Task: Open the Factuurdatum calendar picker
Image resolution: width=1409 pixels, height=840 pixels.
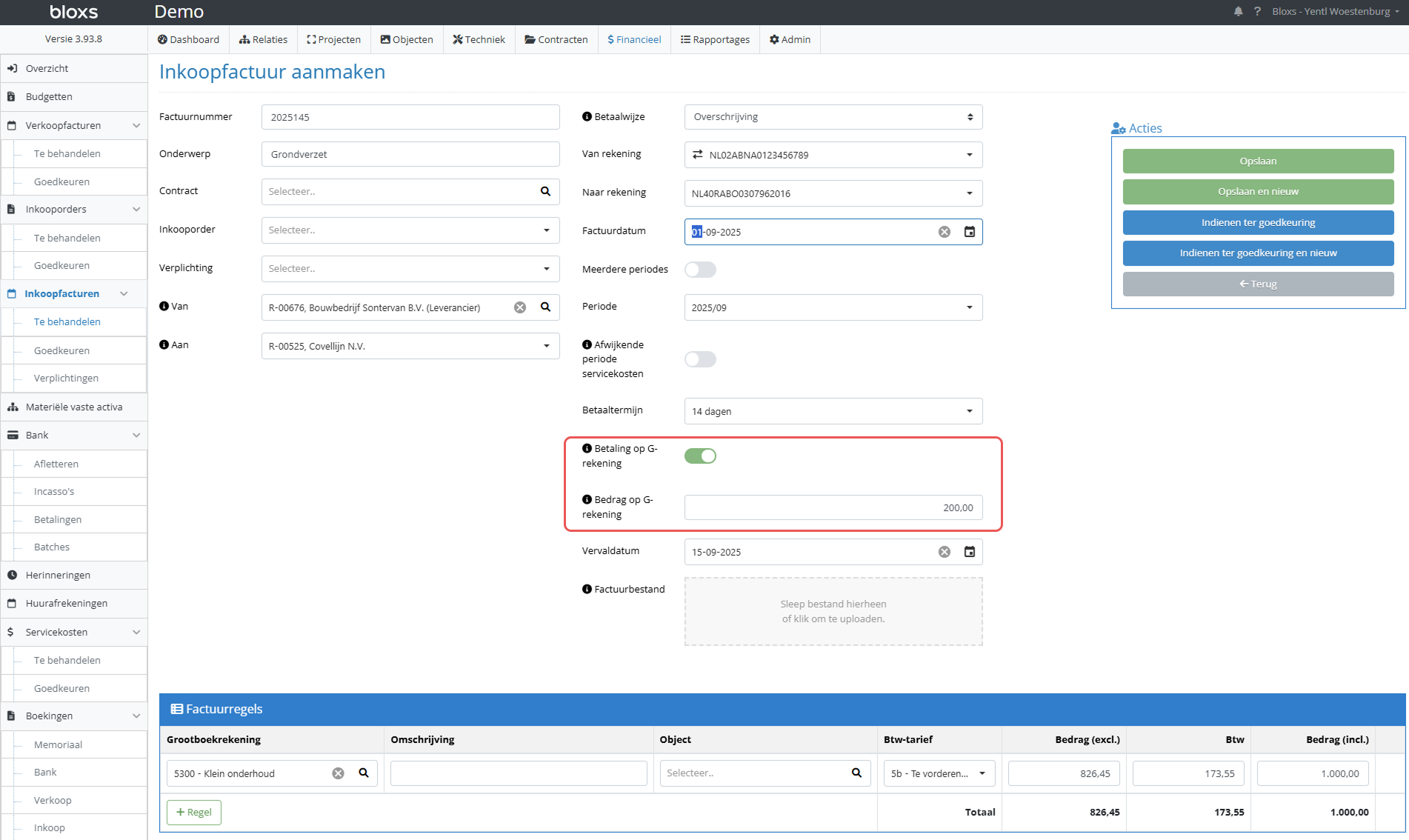Action: coord(969,232)
